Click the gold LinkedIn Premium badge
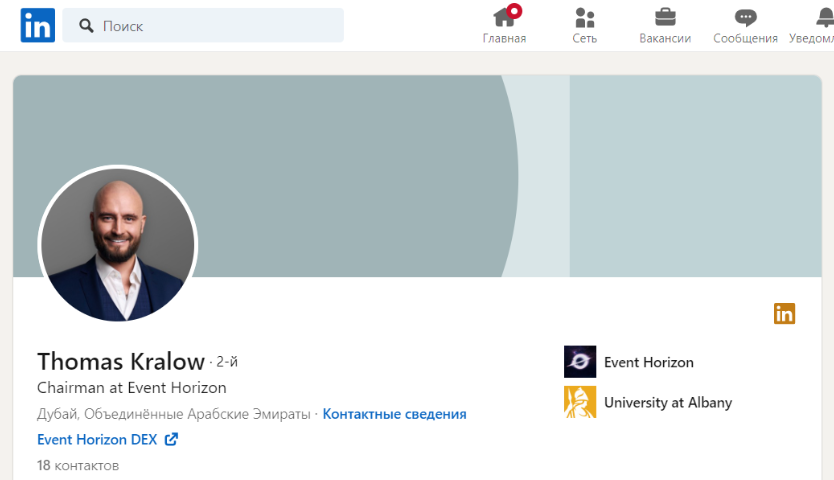The height and width of the screenshot is (480, 834). click(x=784, y=313)
